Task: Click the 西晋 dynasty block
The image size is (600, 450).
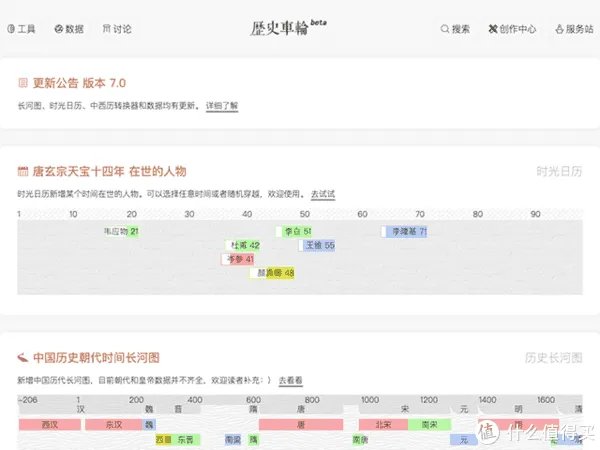Action: pos(164,440)
